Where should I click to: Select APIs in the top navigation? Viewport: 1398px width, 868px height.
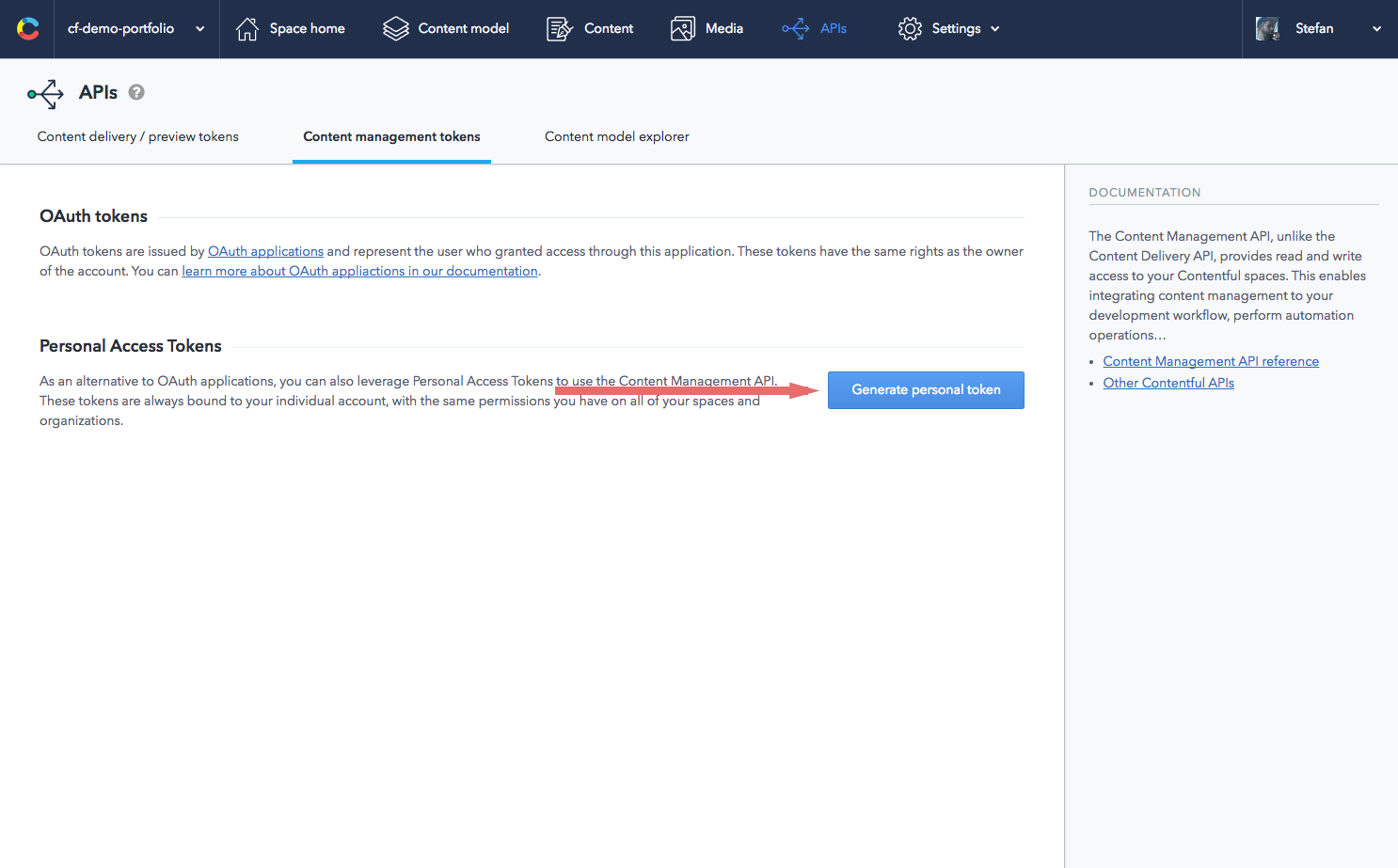834,29
